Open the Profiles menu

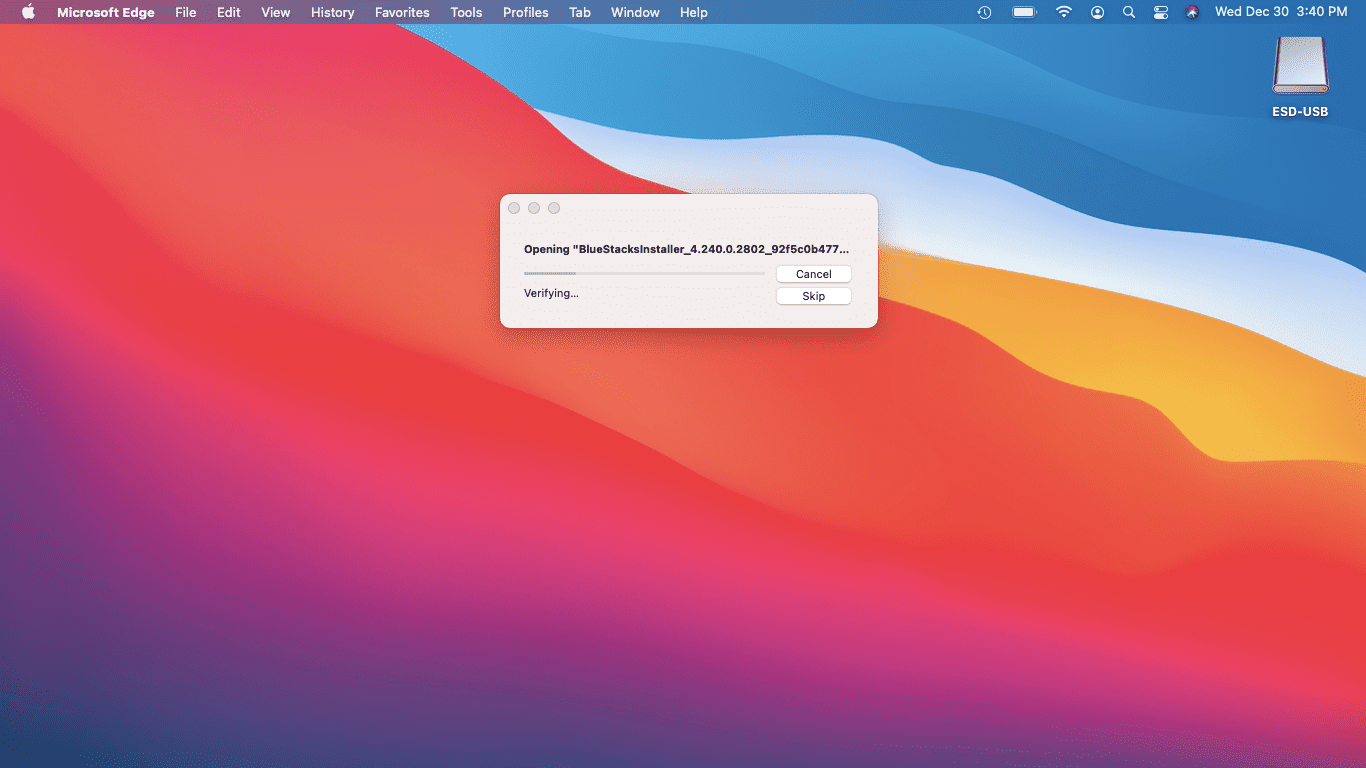click(x=526, y=12)
